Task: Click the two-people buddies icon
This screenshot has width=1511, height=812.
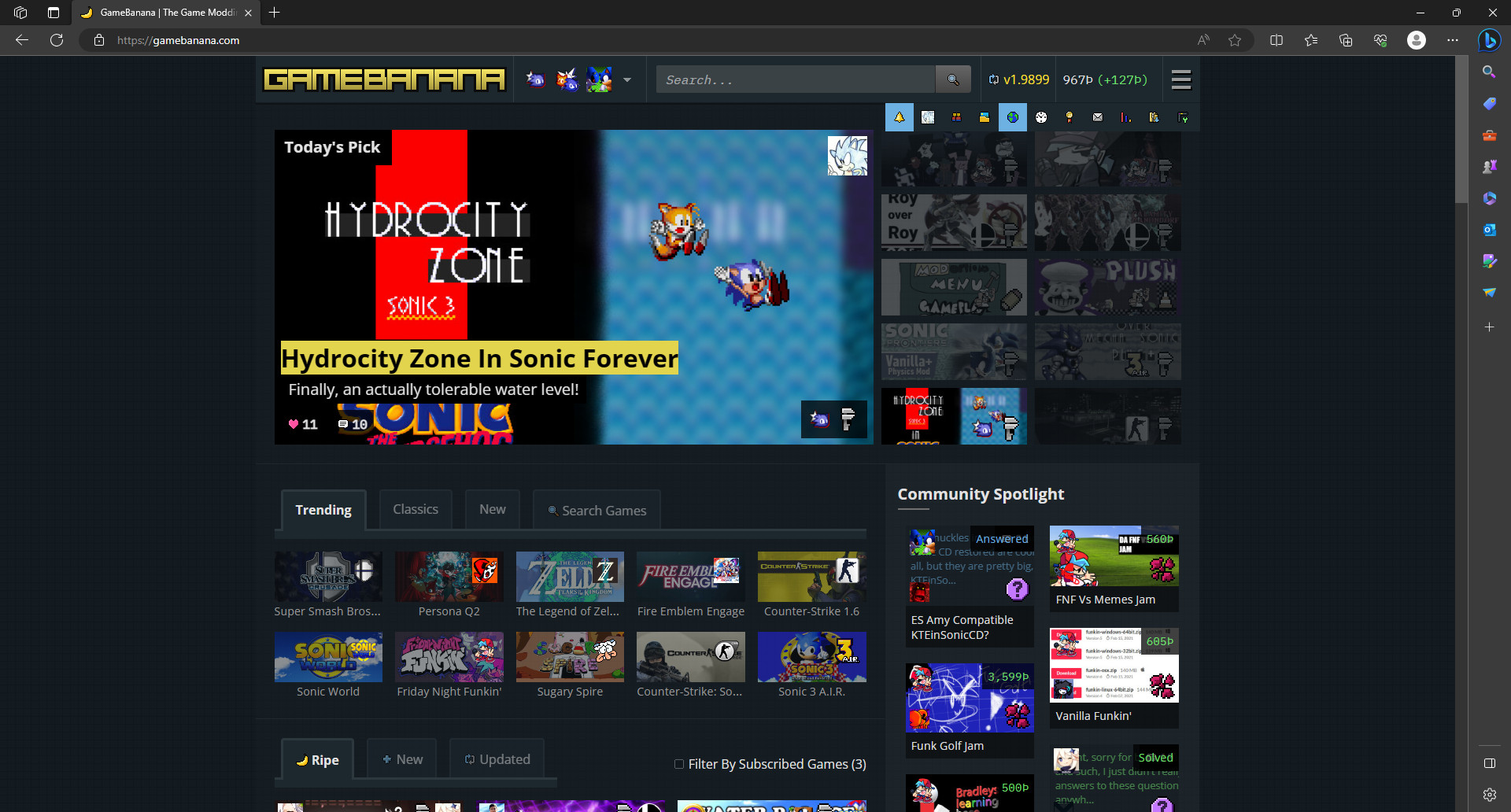Action: tap(956, 117)
